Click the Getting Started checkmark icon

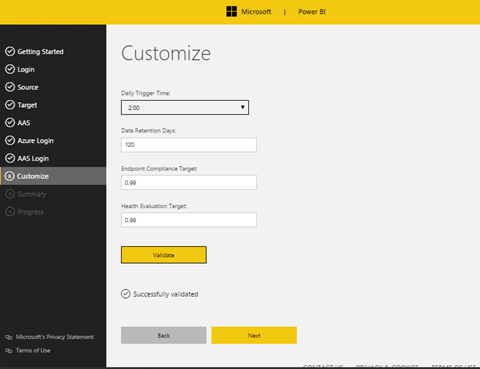point(10,51)
